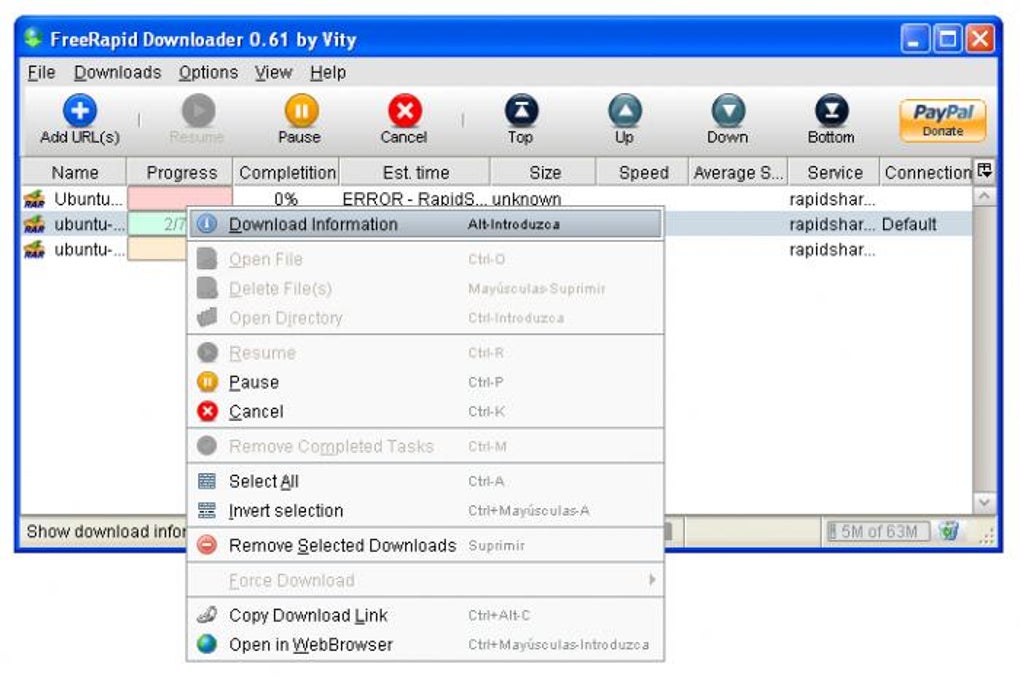This screenshot has height=680, width=1020.
Task: Choose Download Information from context menu
Action: click(313, 225)
